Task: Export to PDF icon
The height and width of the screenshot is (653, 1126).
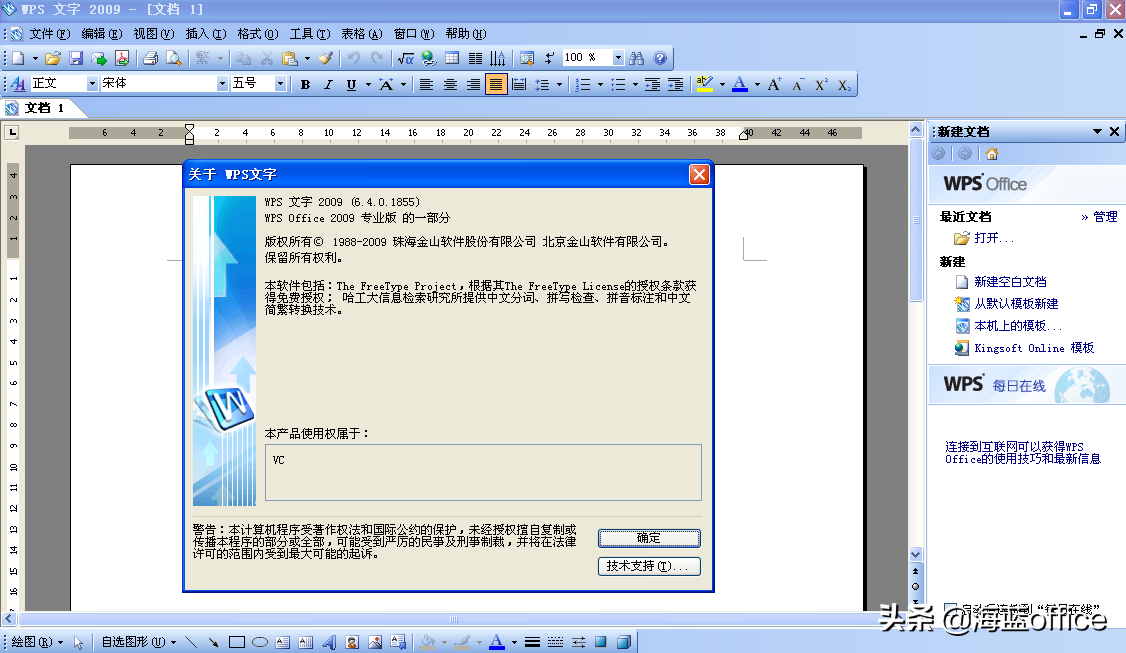Action: (x=122, y=58)
